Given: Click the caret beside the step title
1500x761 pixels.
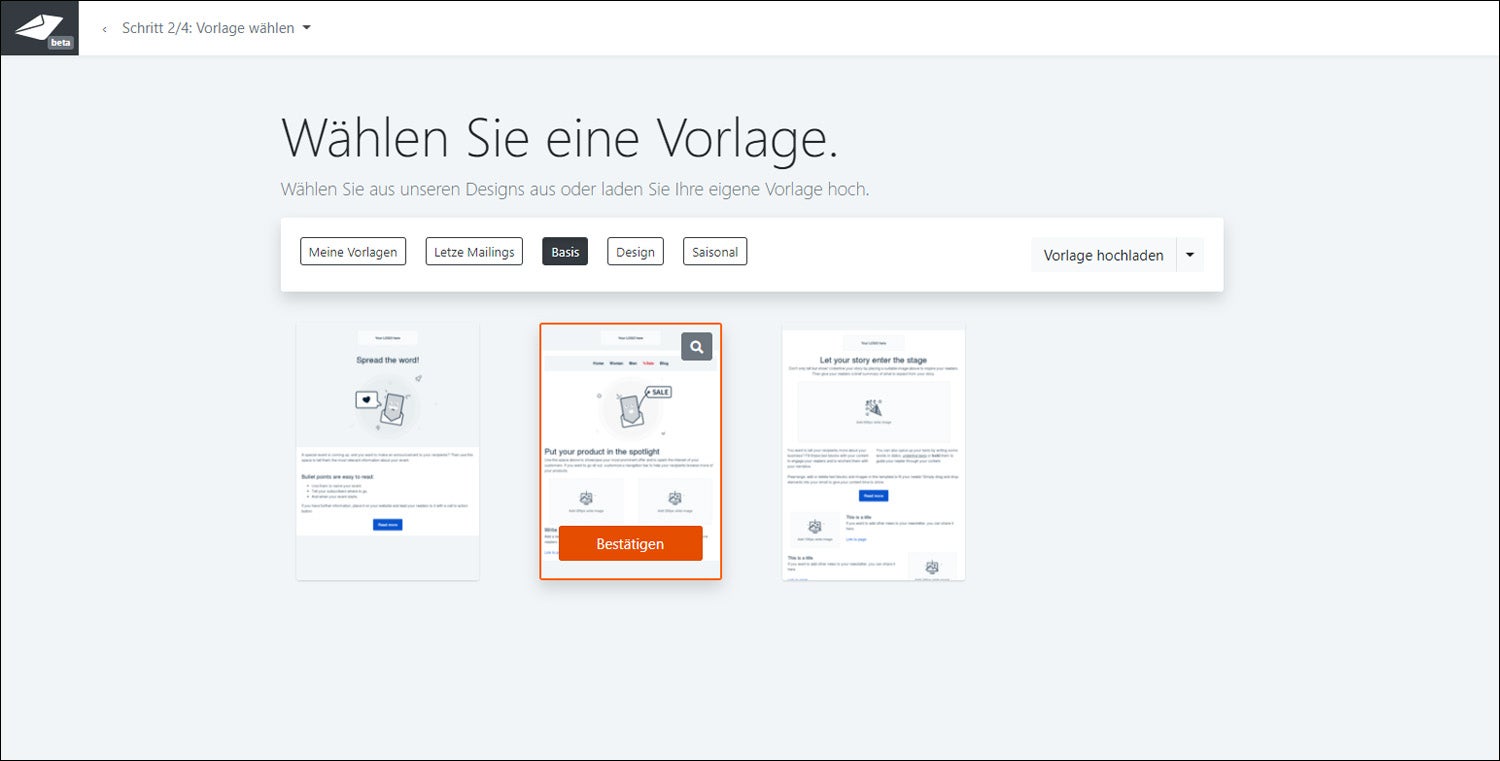Looking at the screenshot, I should tap(307, 28).
